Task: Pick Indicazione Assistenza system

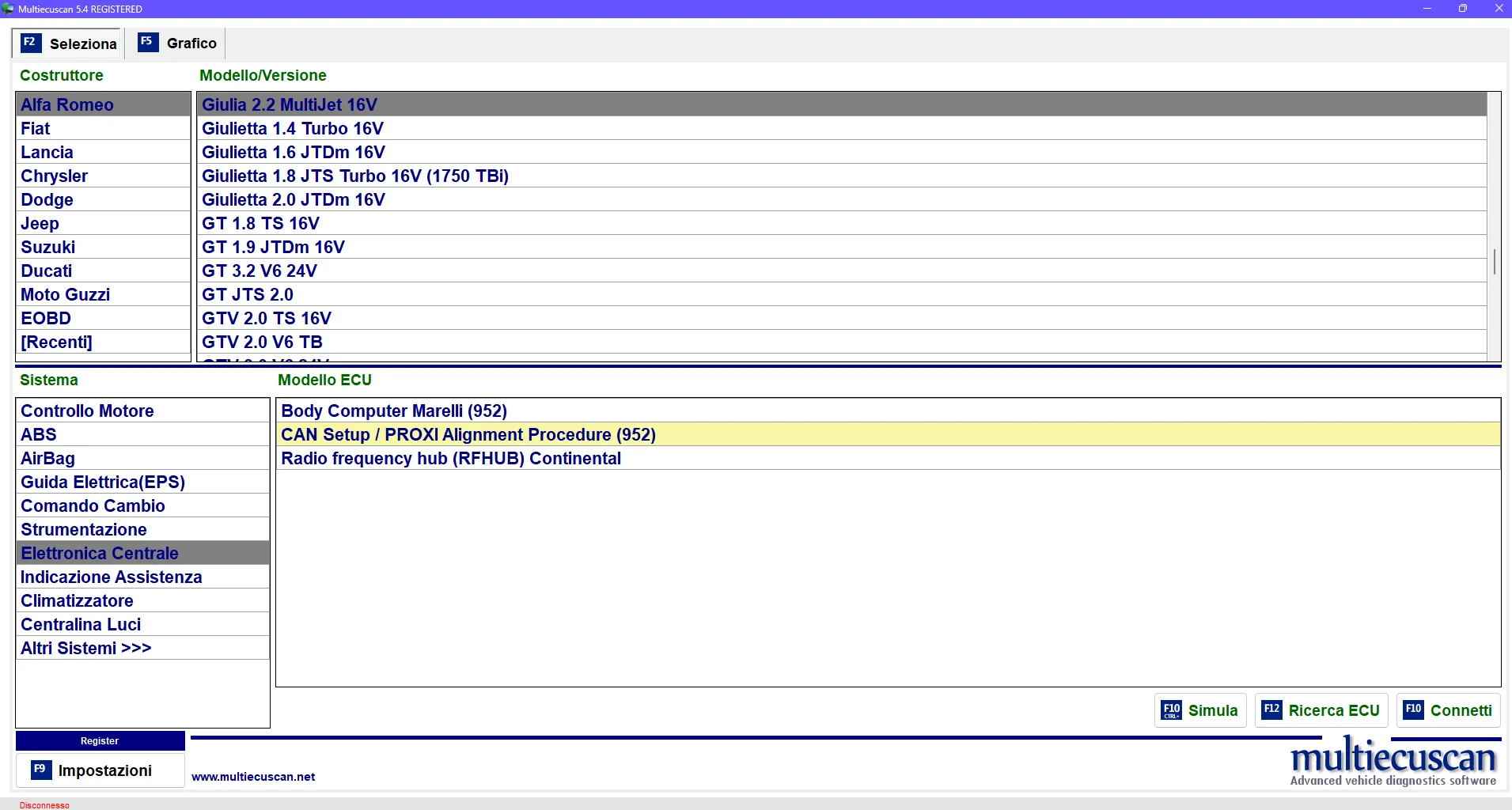Action: click(142, 577)
